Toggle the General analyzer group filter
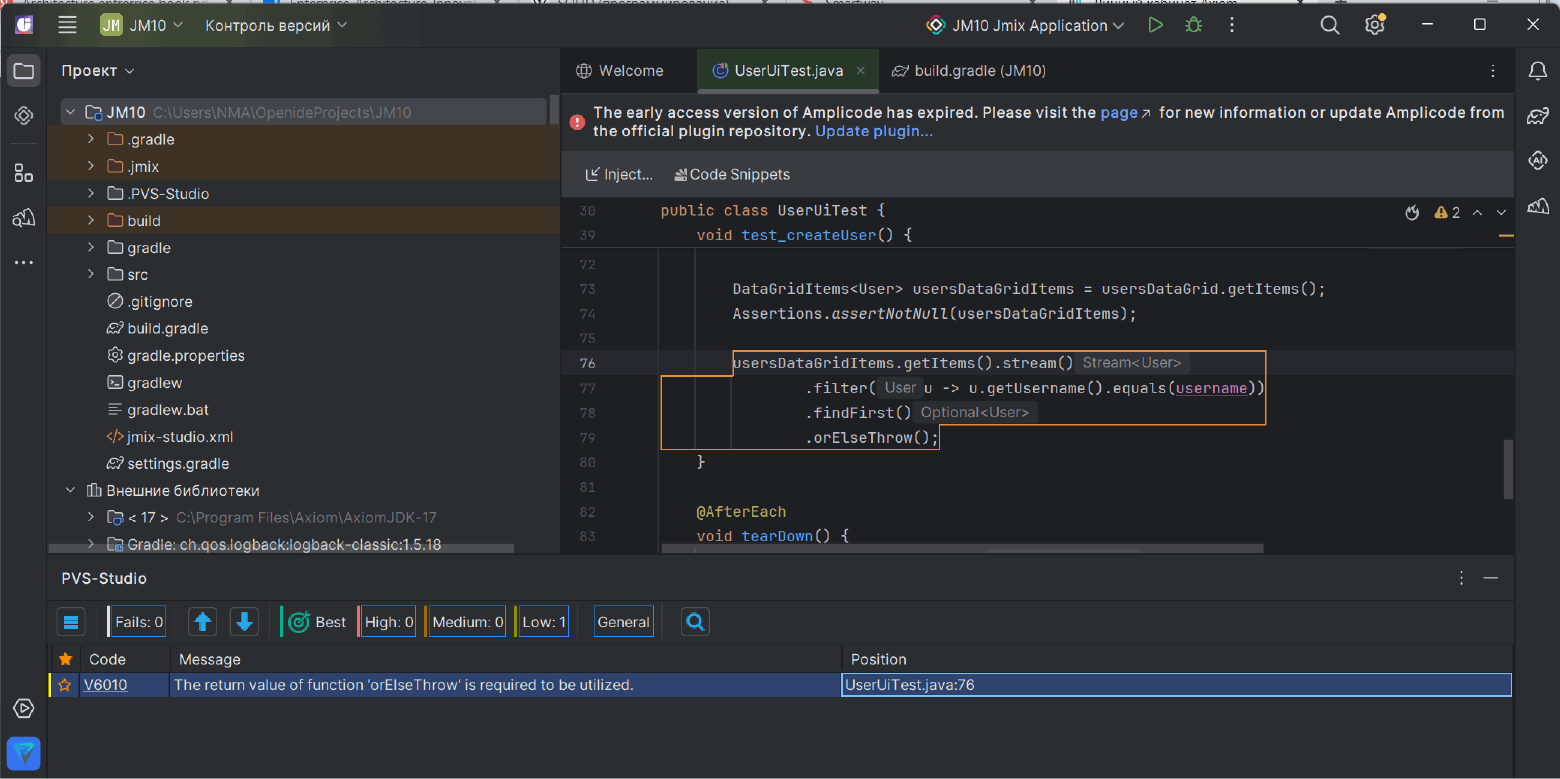Image resolution: width=1560 pixels, height=779 pixels. pos(623,622)
